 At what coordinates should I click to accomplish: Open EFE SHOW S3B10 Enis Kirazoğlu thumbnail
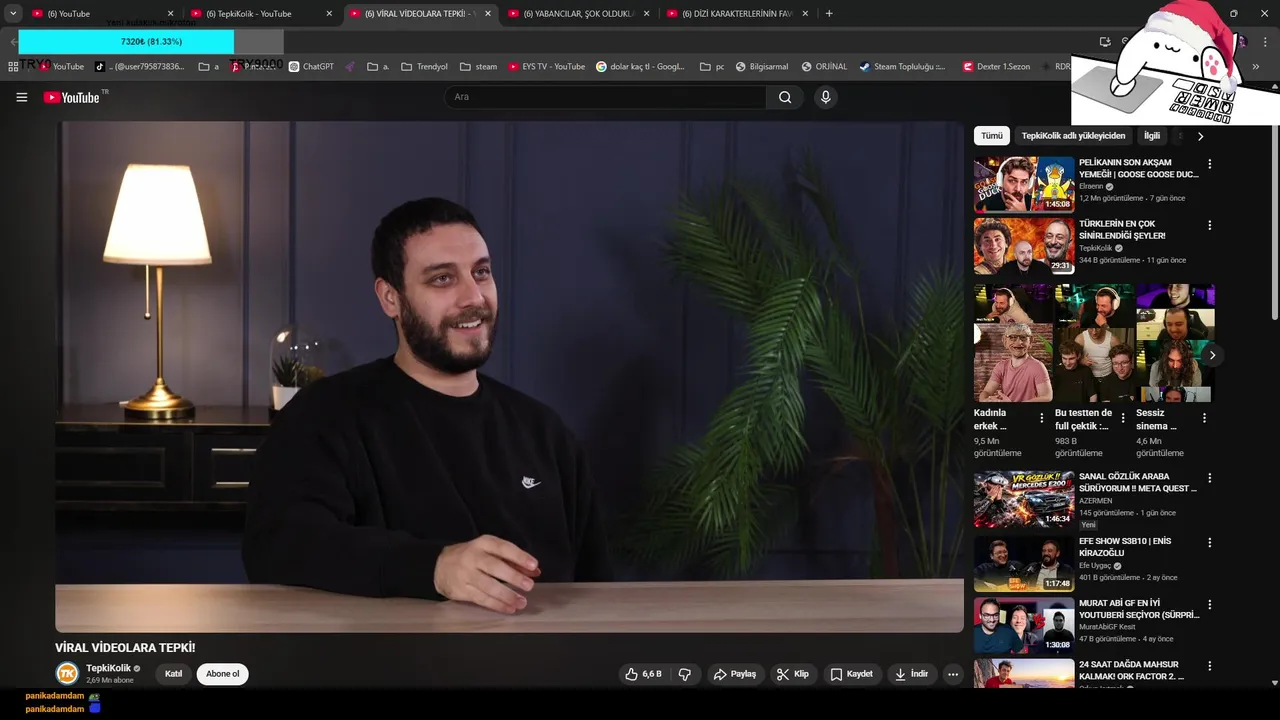coord(1024,563)
